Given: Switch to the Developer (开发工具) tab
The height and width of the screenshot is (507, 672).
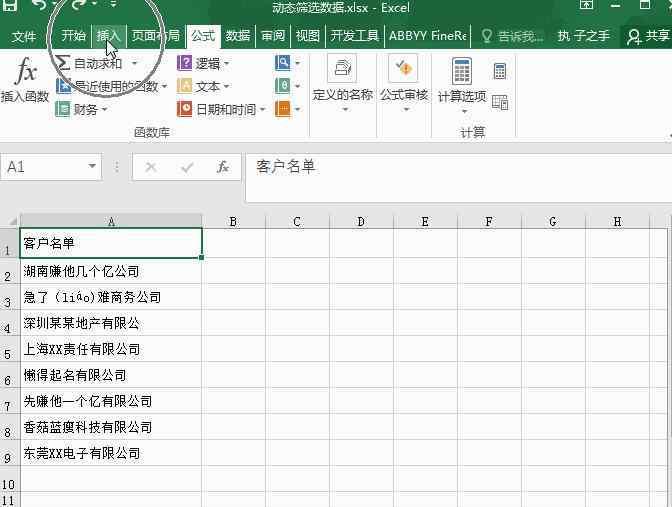Looking at the screenshot, I should coord(354,36).
